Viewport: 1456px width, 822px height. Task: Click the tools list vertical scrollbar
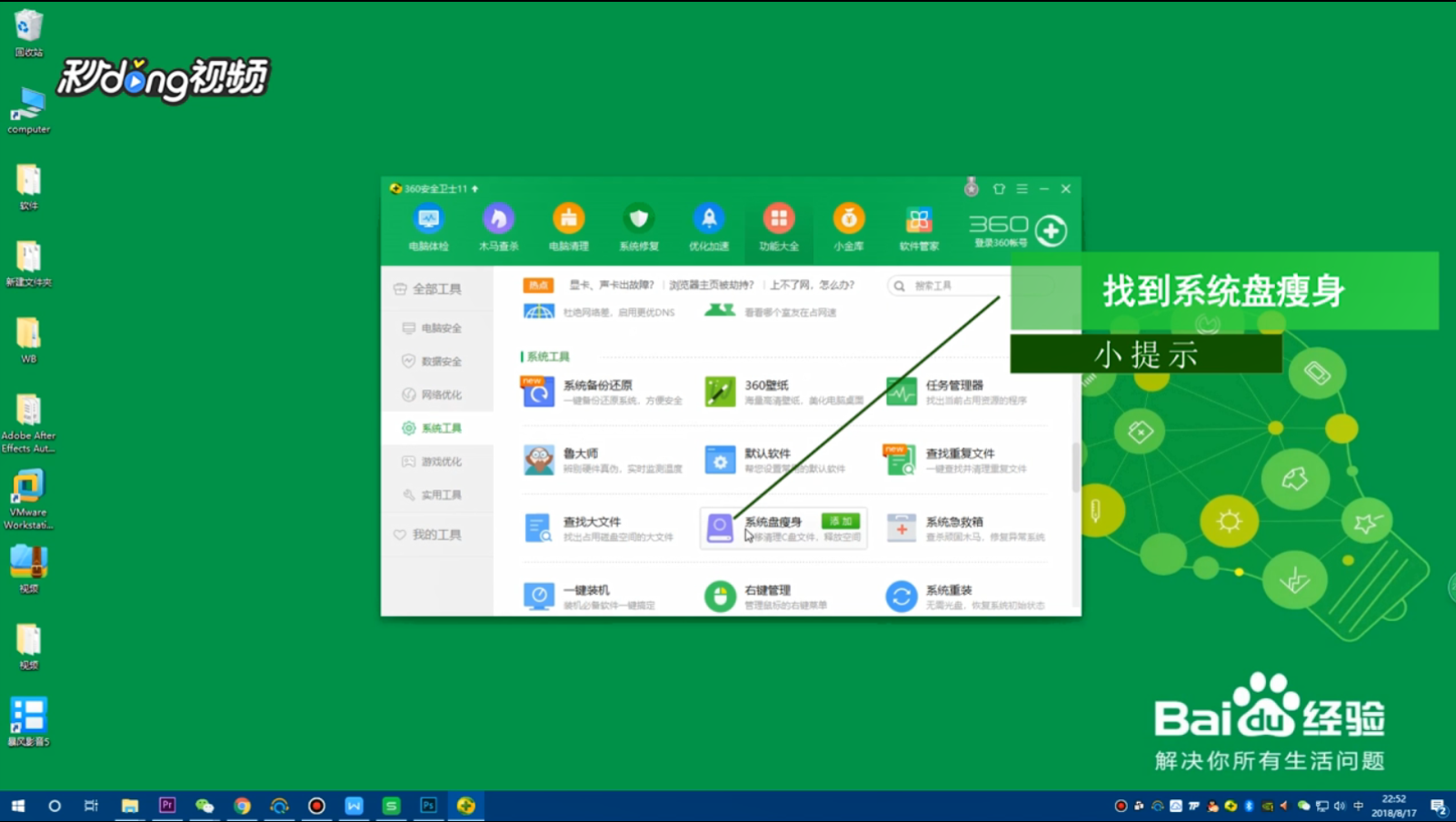[1076, 466]
